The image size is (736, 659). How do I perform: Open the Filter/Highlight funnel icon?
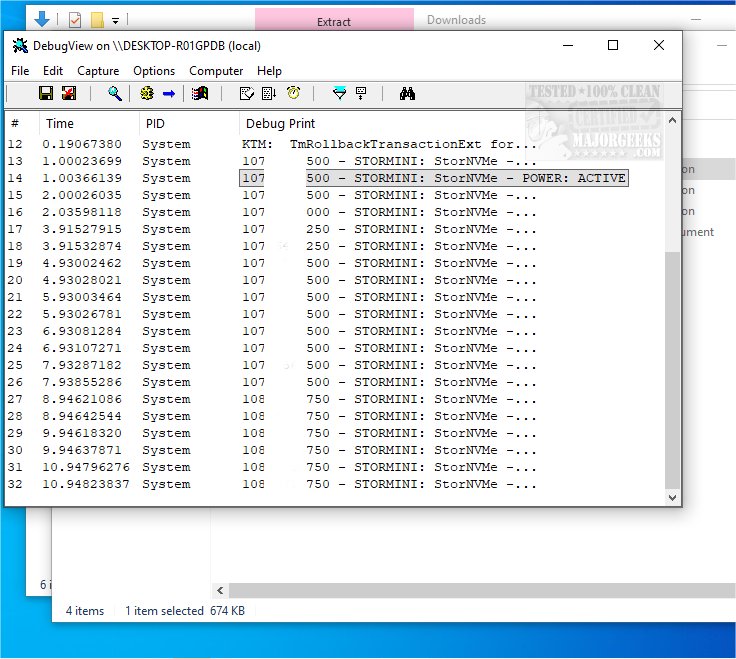(x=339, y=93)
